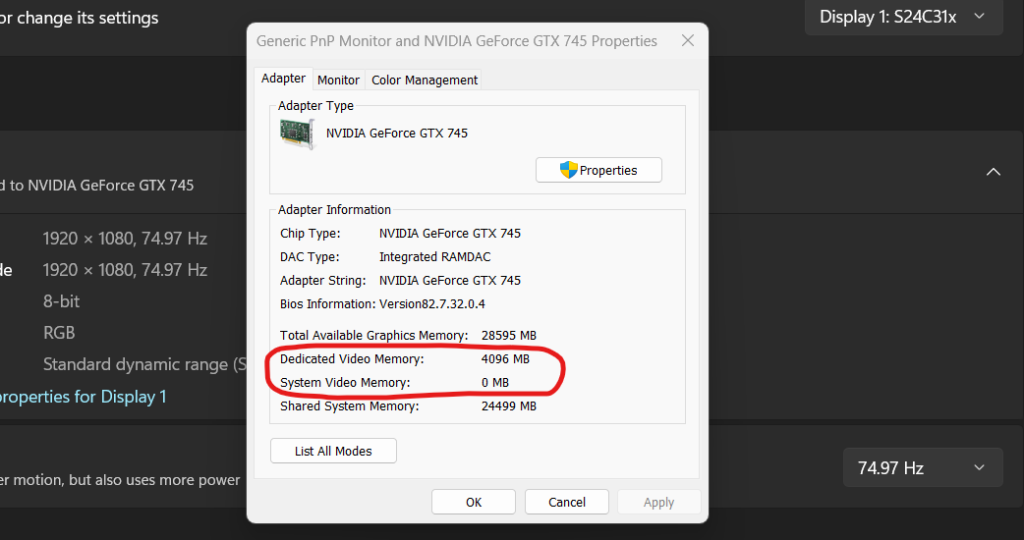Click the shield icon on Properties button
Viewport: 1024px width, 540px height.
click(569, 170)
